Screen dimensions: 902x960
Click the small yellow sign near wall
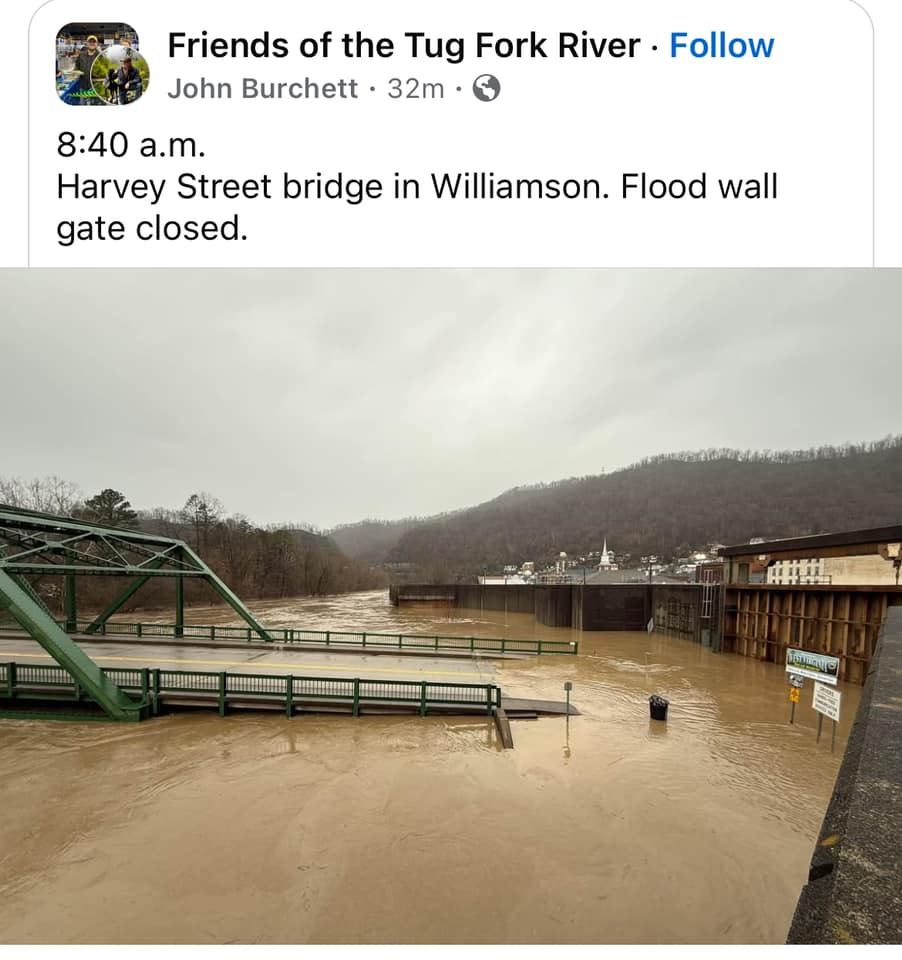coord(795,696)
